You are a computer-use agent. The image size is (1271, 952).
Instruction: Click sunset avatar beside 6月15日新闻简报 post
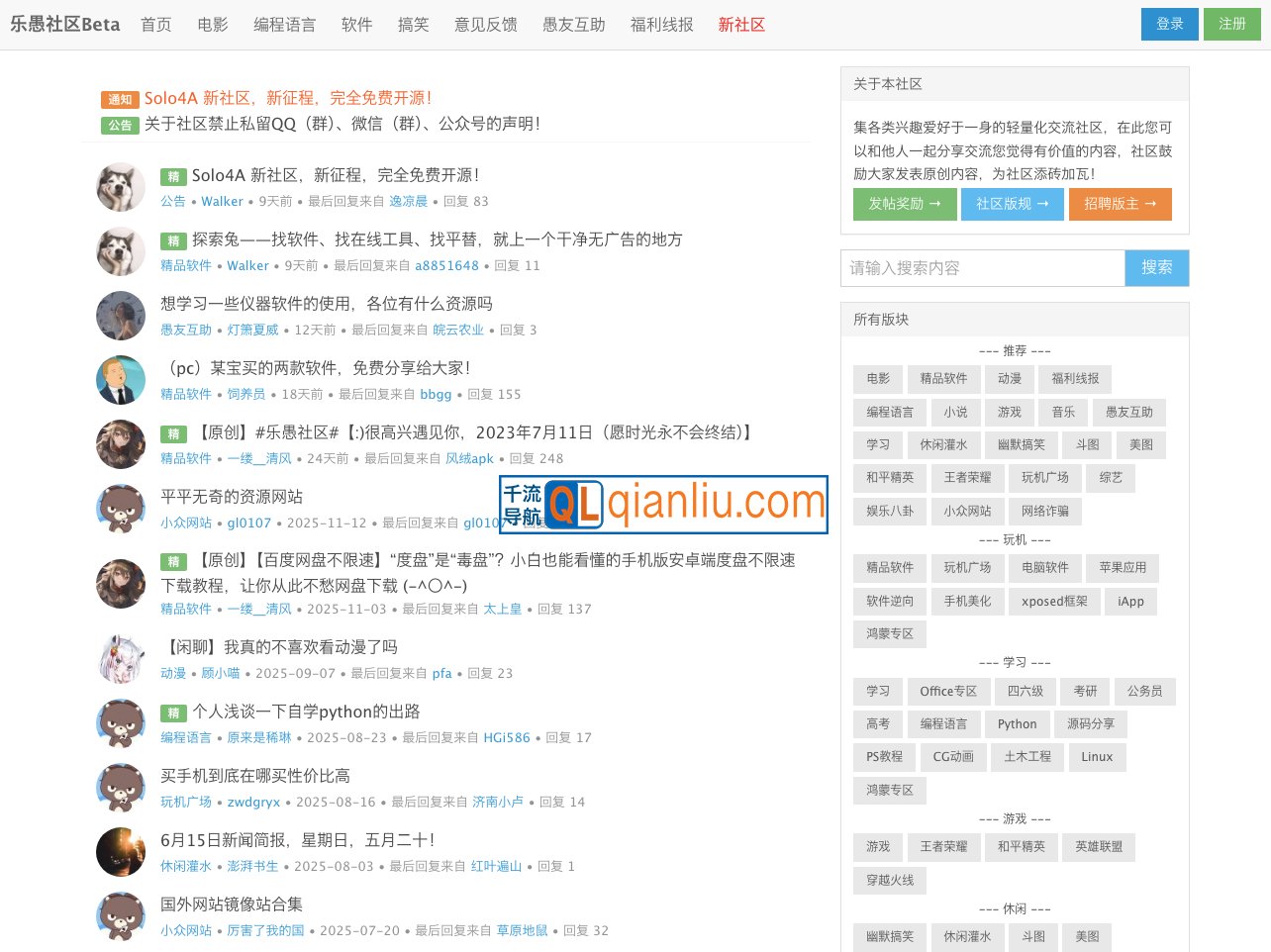(x=121, y=852)
